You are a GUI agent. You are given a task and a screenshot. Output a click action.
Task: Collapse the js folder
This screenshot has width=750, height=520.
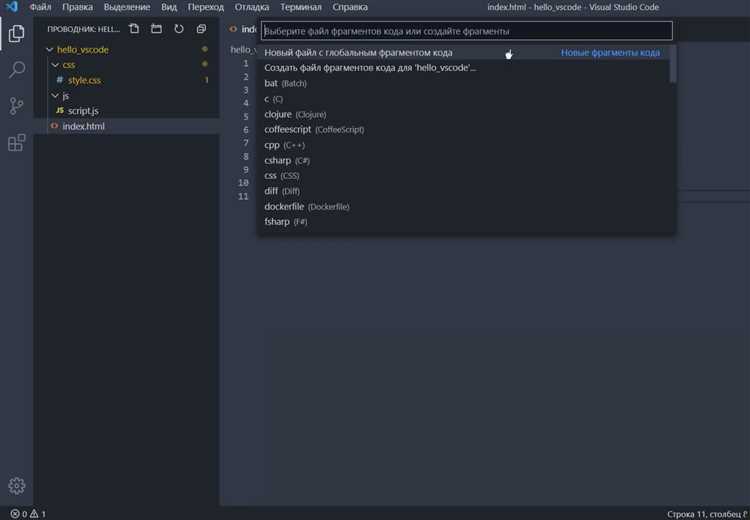[x=65, y=96]
